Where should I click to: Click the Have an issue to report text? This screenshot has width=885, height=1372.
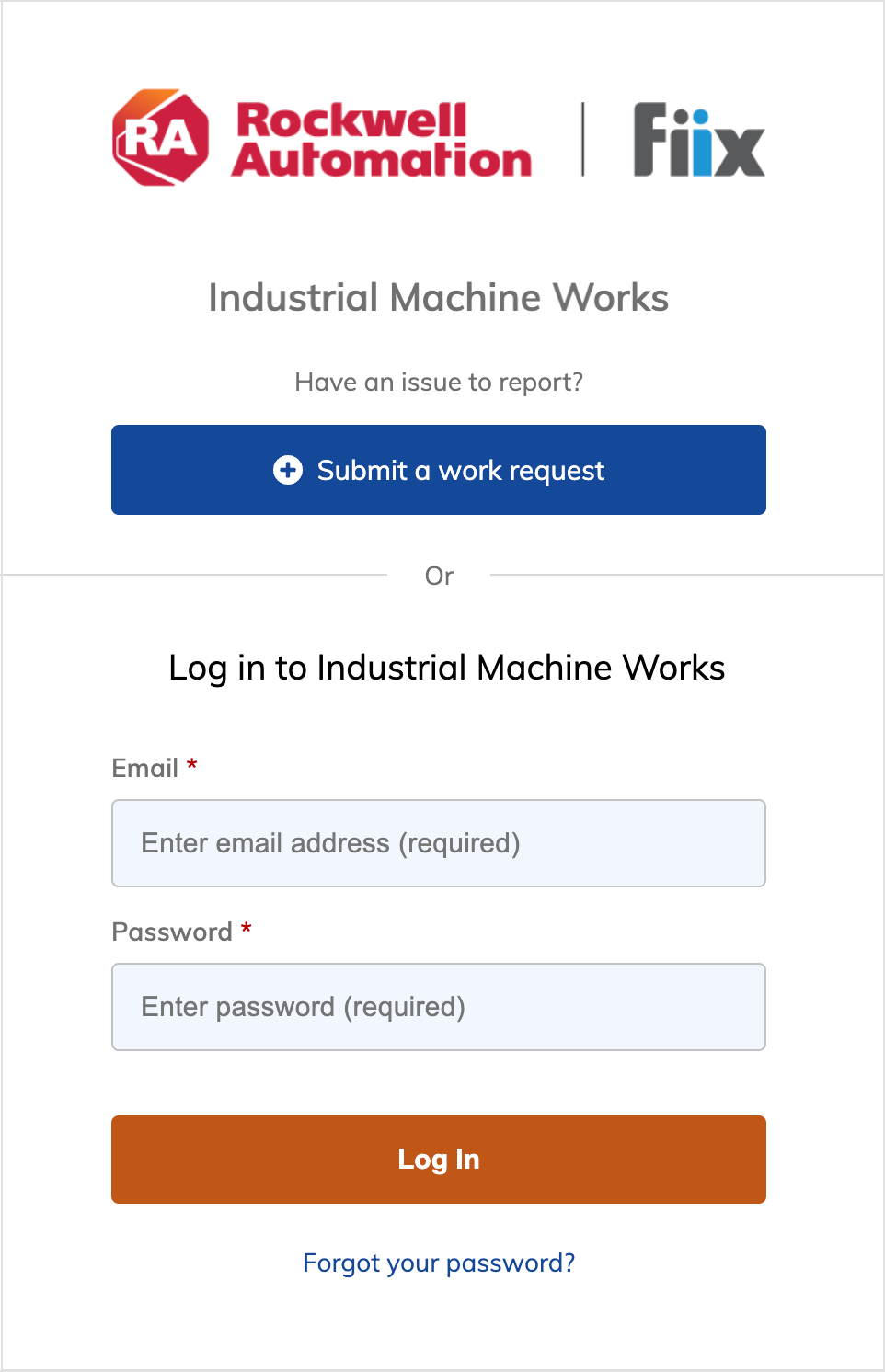[439, 382]
